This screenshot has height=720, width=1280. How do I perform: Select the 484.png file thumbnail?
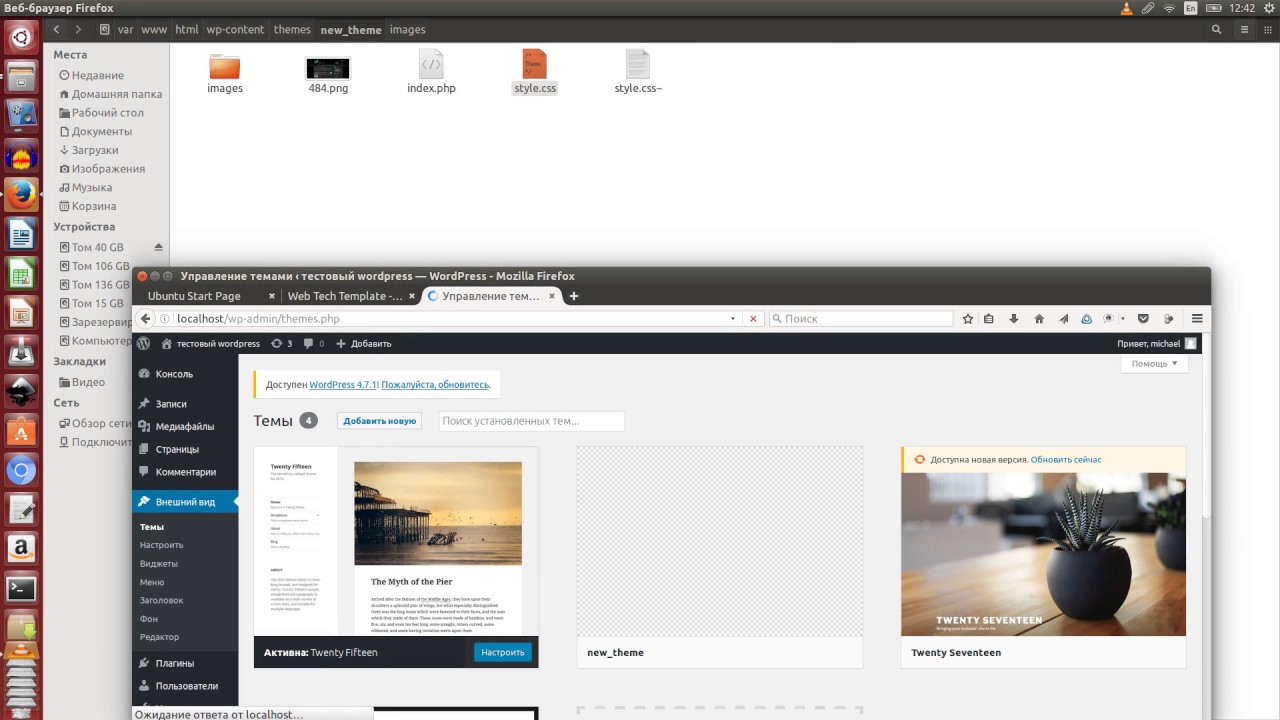click(328, 68)
